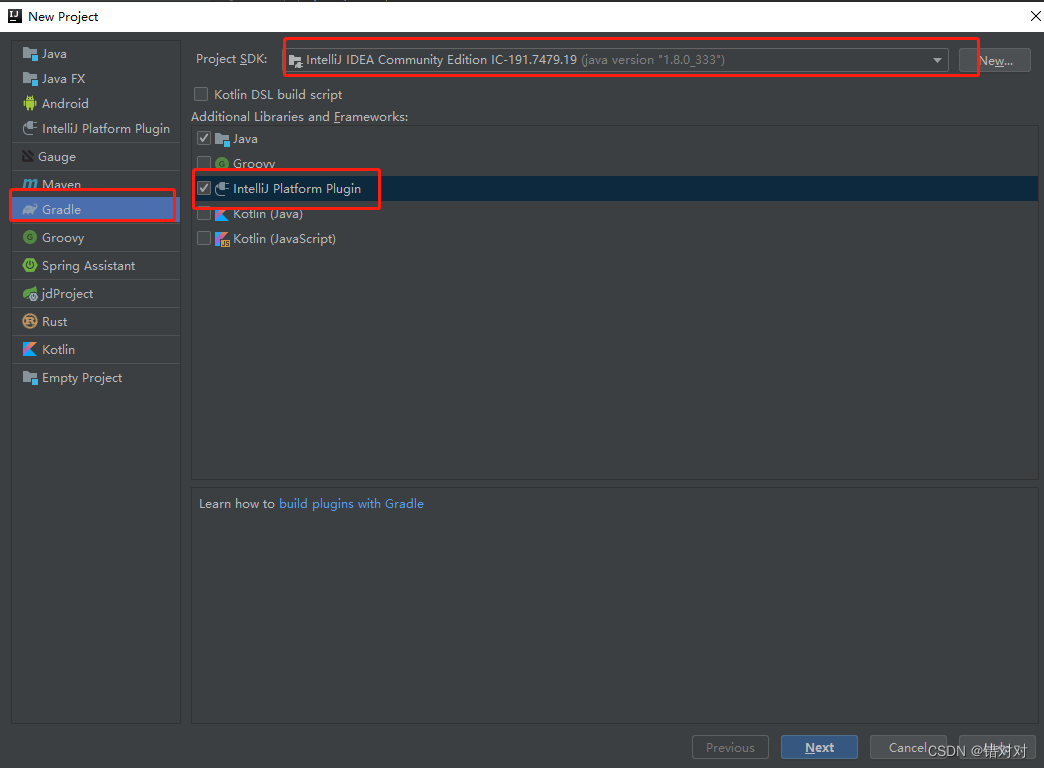
Task: Click the Kotlin logo in sidebar
Action: coord(30,349)
